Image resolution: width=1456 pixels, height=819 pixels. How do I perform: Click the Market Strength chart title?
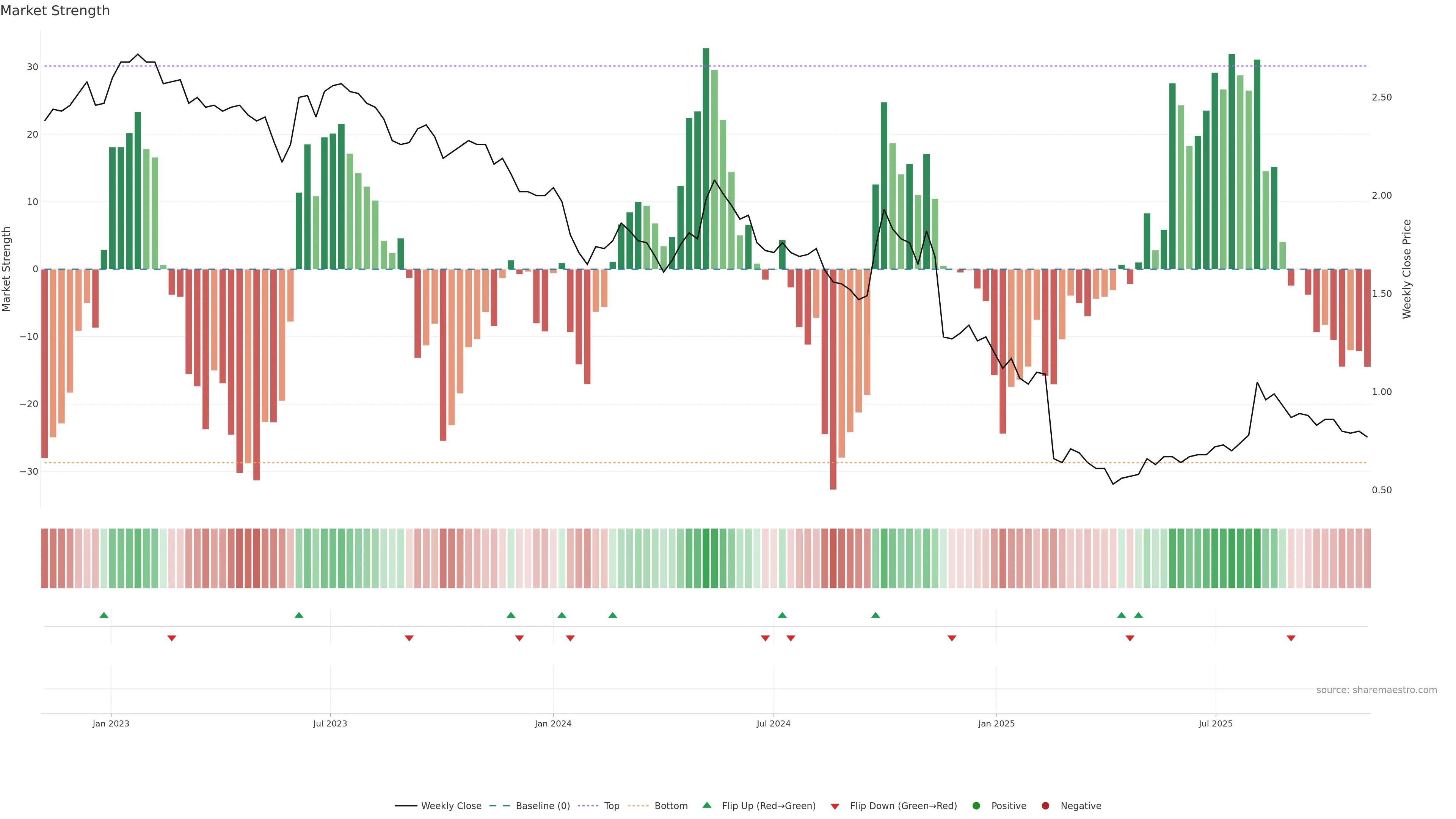[x=55, y=11]
